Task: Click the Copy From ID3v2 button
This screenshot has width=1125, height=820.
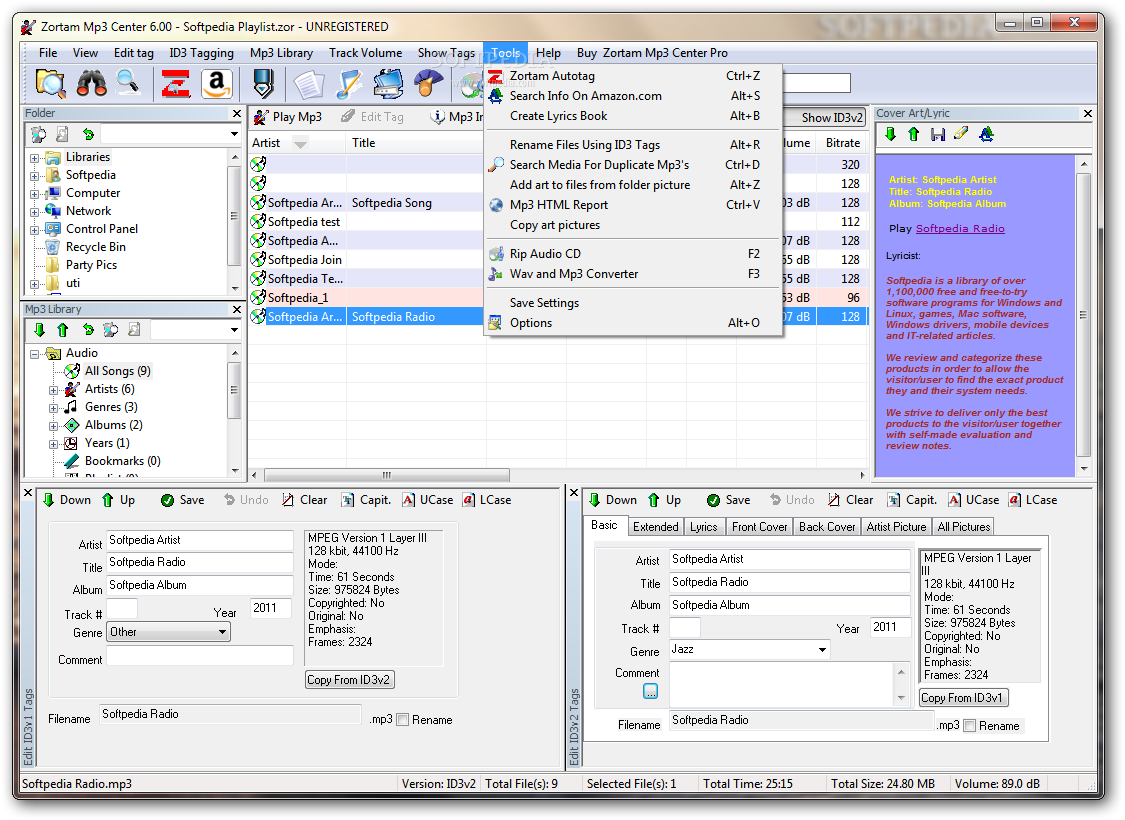Action: click(x=349, y=680)
